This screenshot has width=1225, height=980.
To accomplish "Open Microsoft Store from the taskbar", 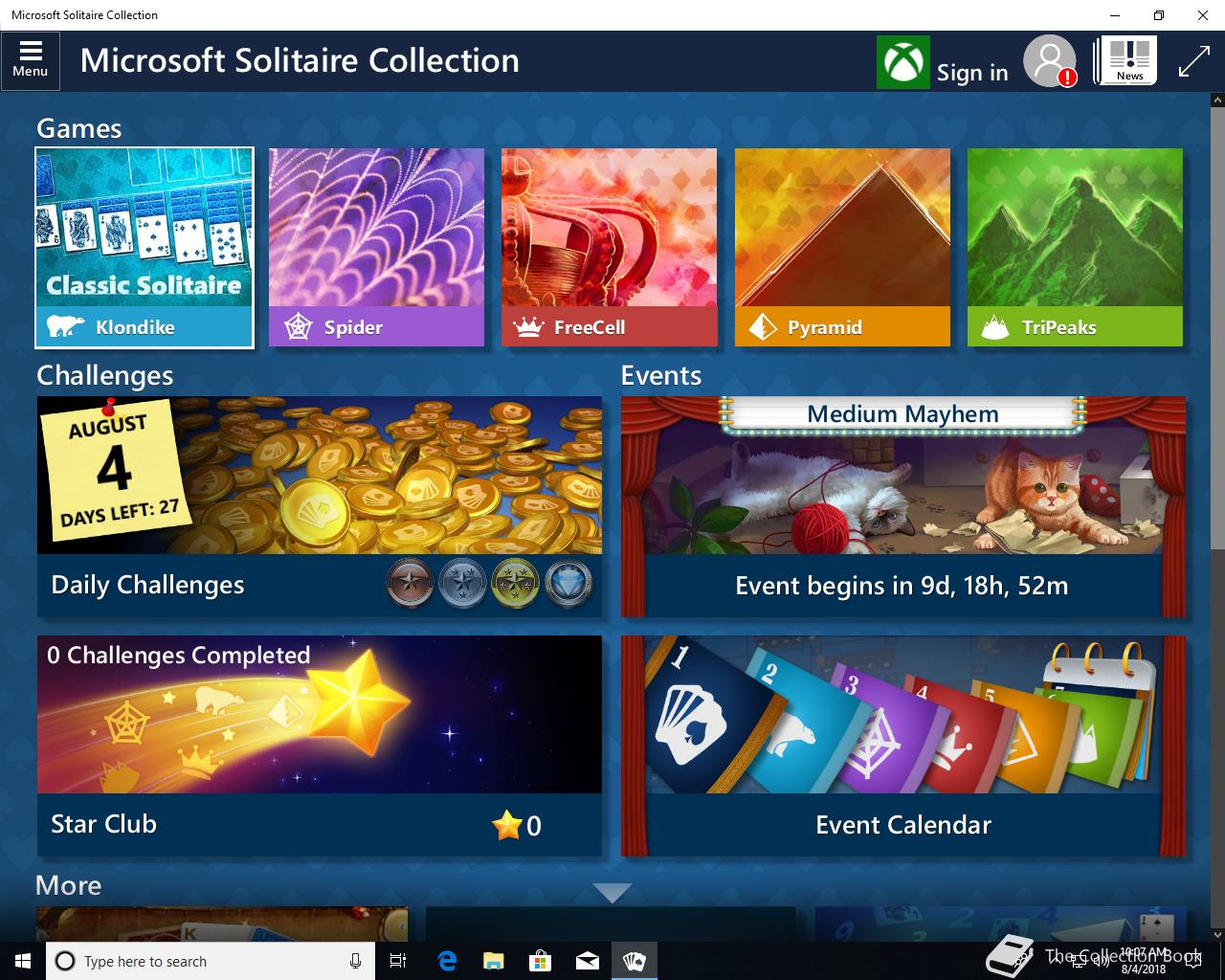I will coord(541,961).
